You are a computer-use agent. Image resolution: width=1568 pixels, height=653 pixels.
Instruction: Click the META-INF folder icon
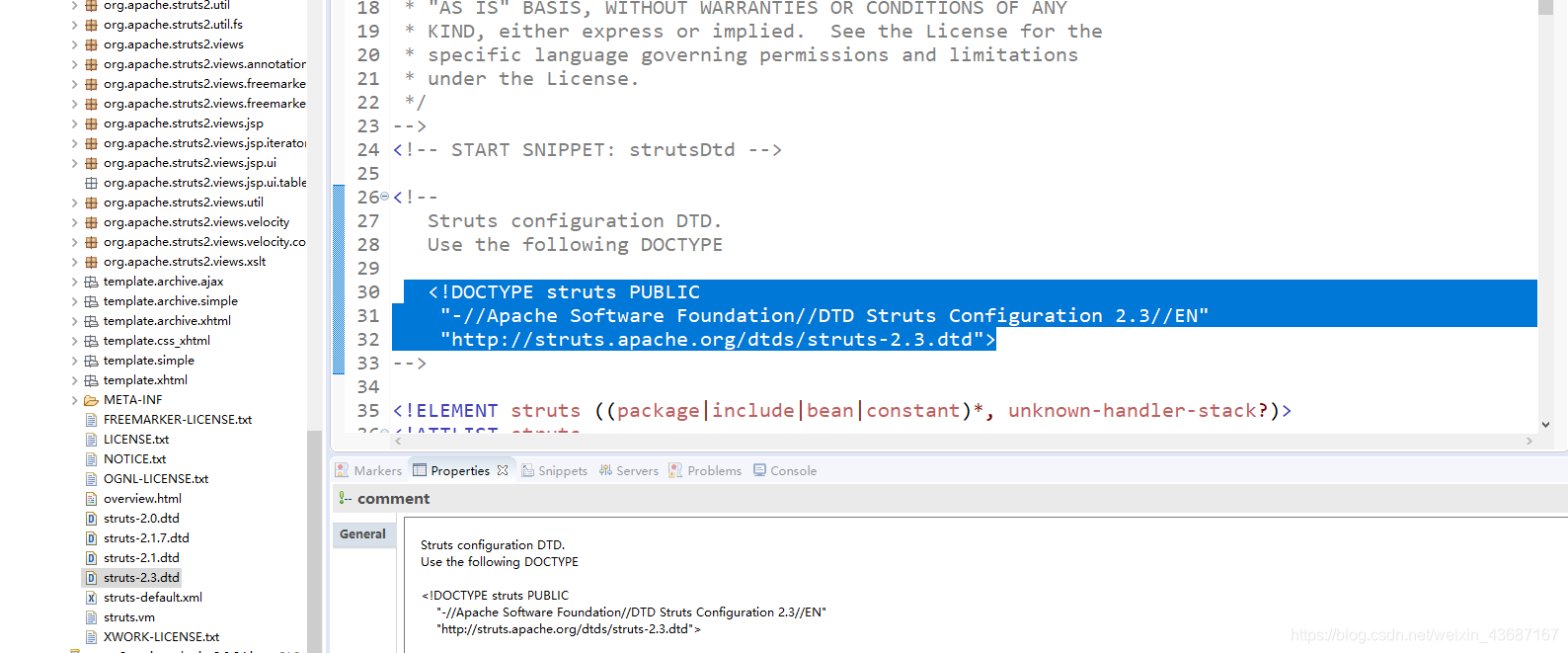click(91, 400)
